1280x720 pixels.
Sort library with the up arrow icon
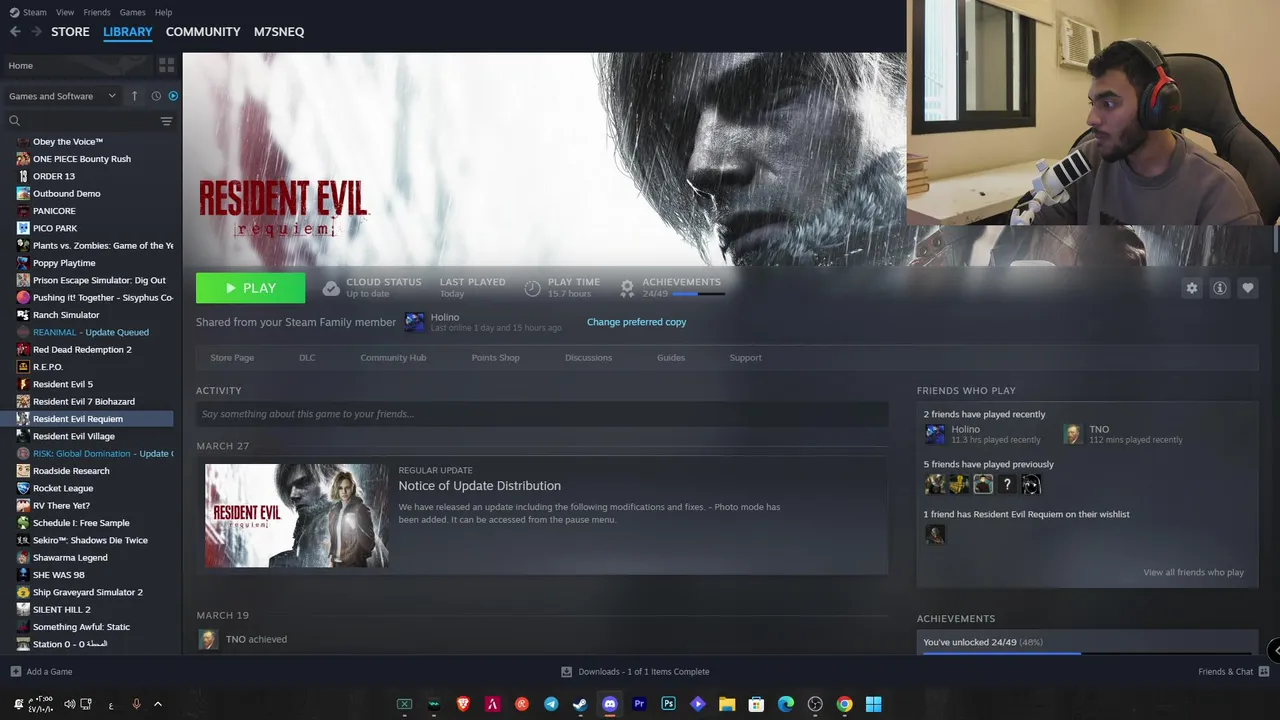point(135,96)
